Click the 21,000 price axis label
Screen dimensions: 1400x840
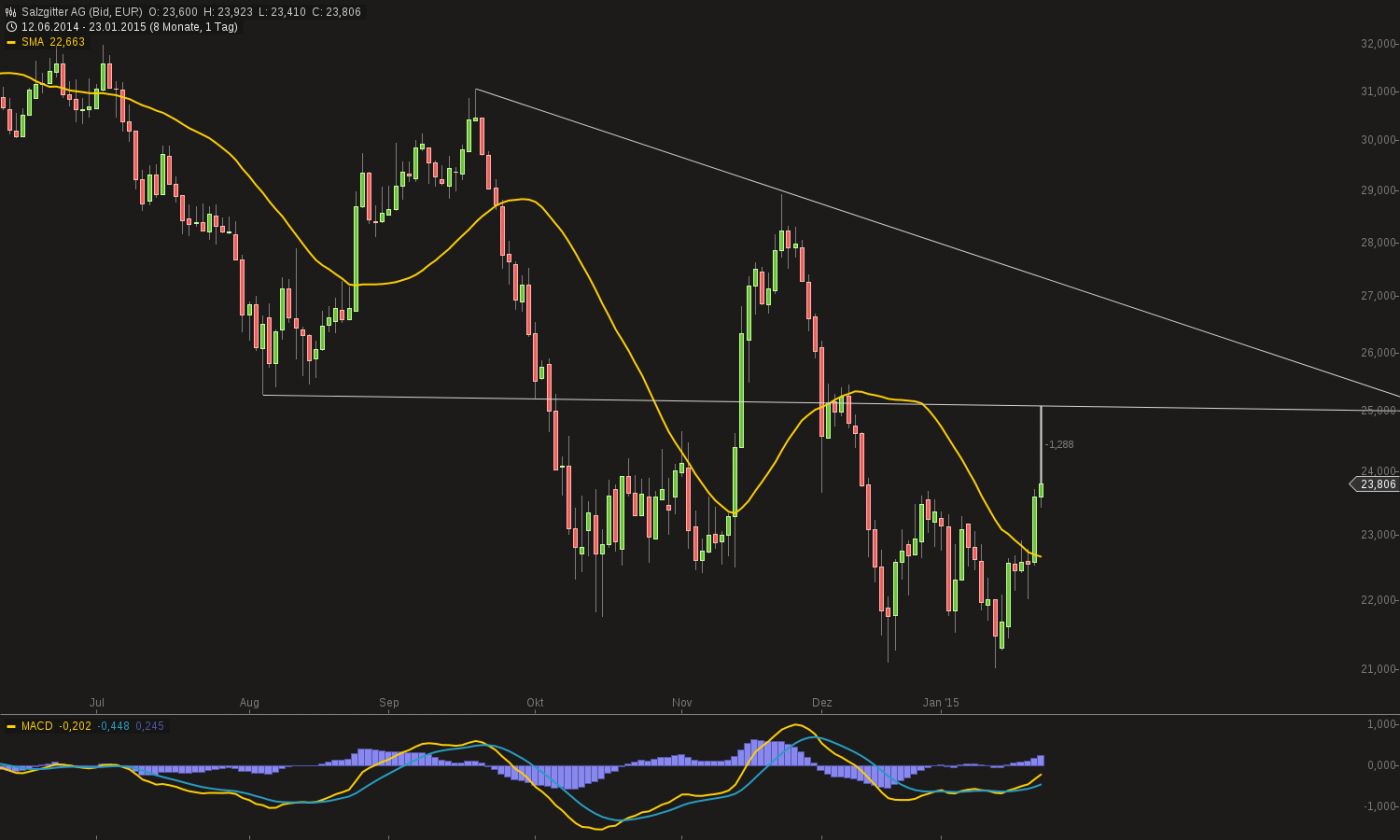click(1378, 669)
